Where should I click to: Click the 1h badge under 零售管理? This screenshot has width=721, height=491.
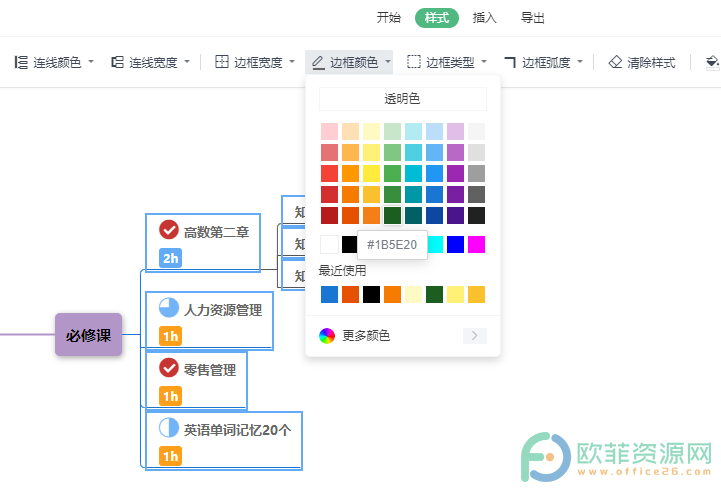tap(171, 396)
